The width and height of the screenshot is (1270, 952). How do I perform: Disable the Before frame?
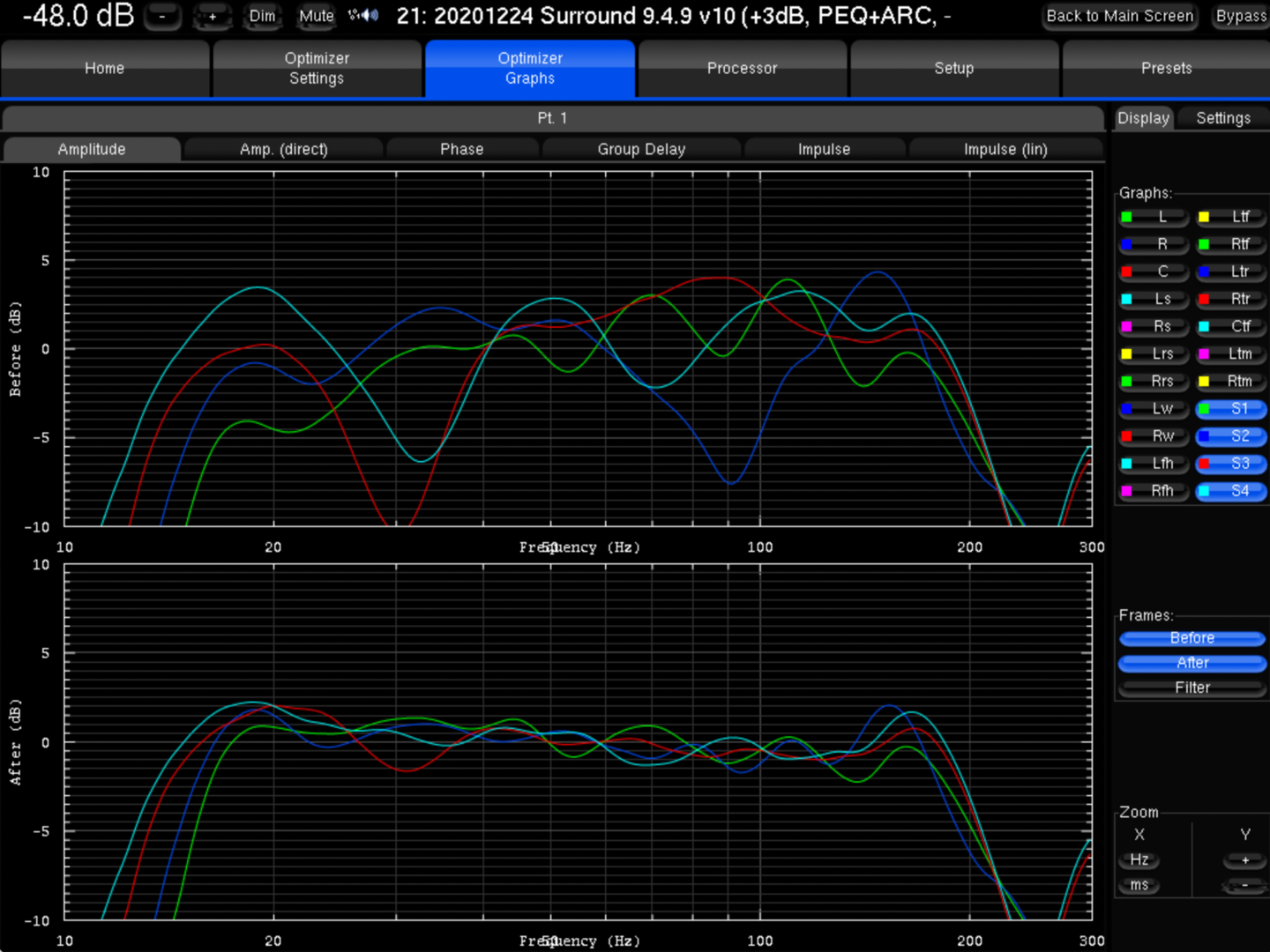1192,637
